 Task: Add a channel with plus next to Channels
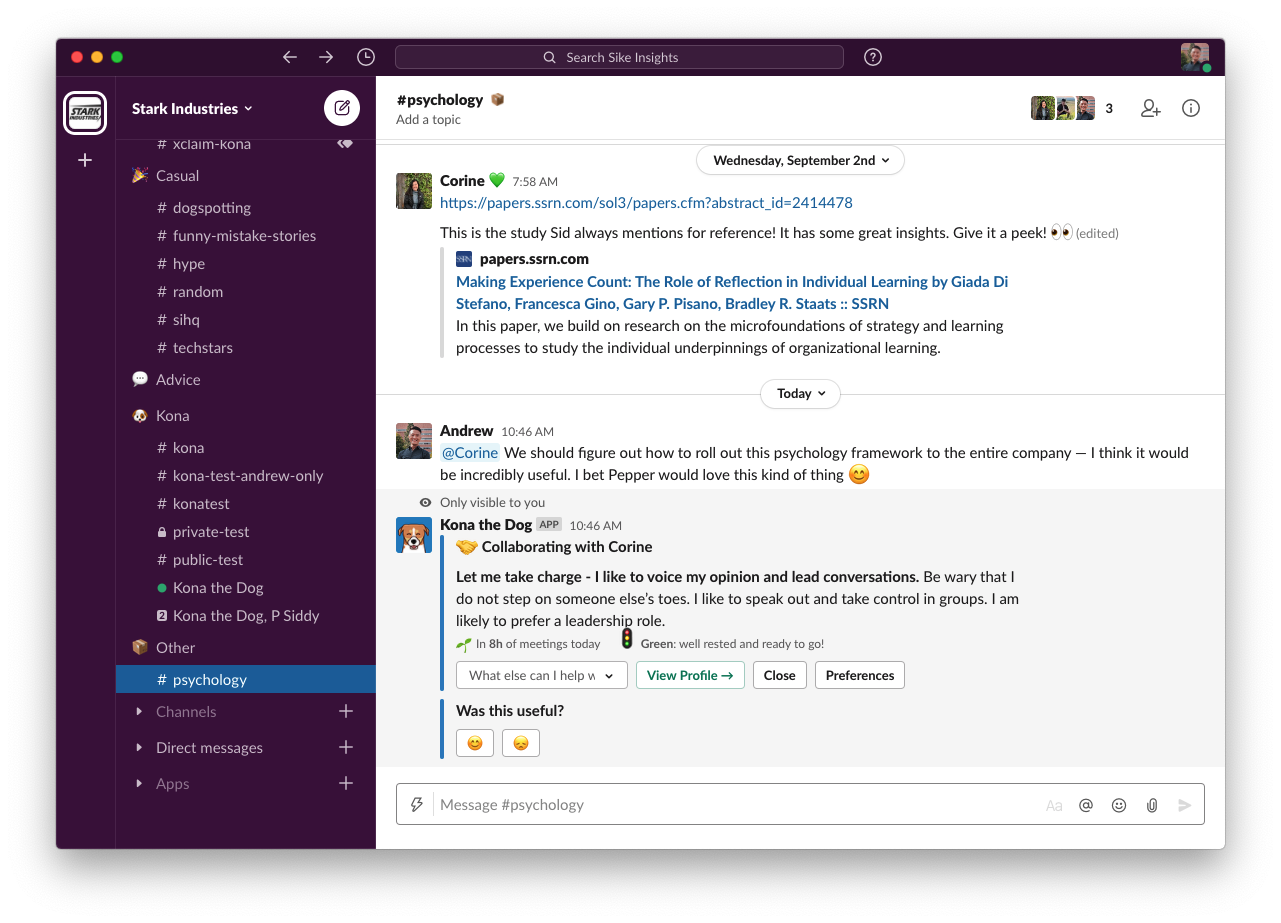point(346,711)
